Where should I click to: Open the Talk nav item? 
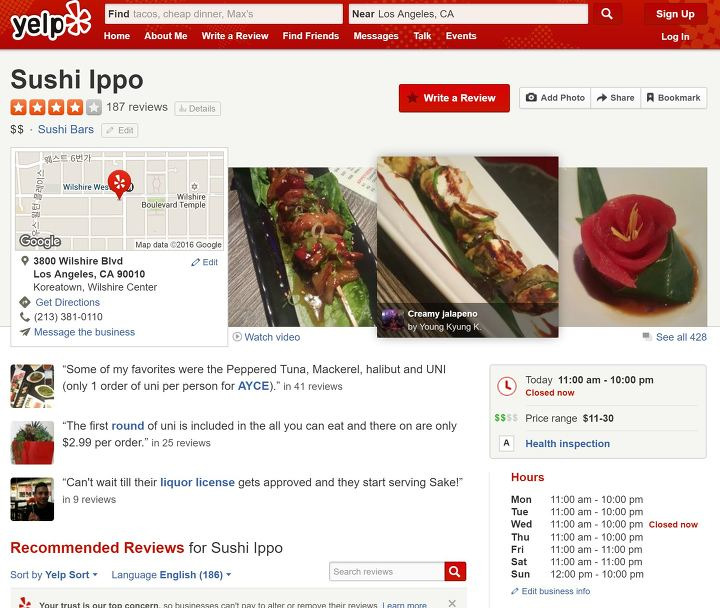[x=422, y=36]
